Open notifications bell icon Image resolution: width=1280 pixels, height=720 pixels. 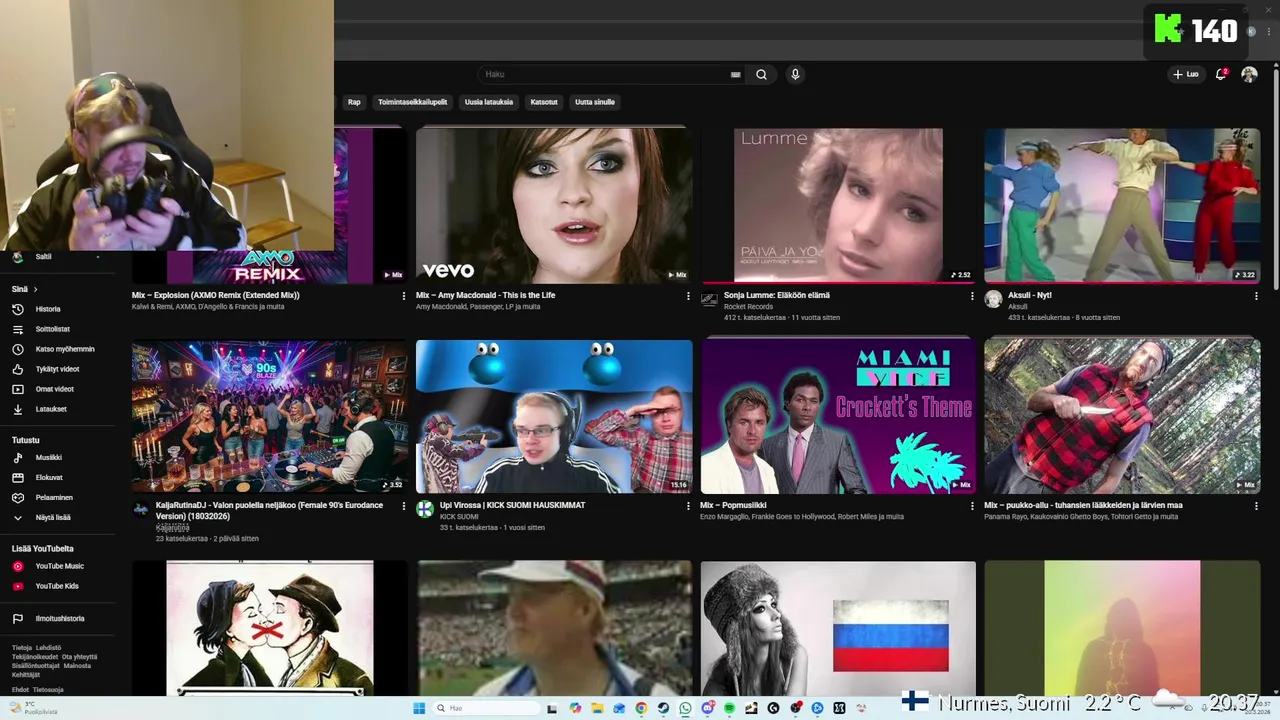click(x=1220, y=74)
